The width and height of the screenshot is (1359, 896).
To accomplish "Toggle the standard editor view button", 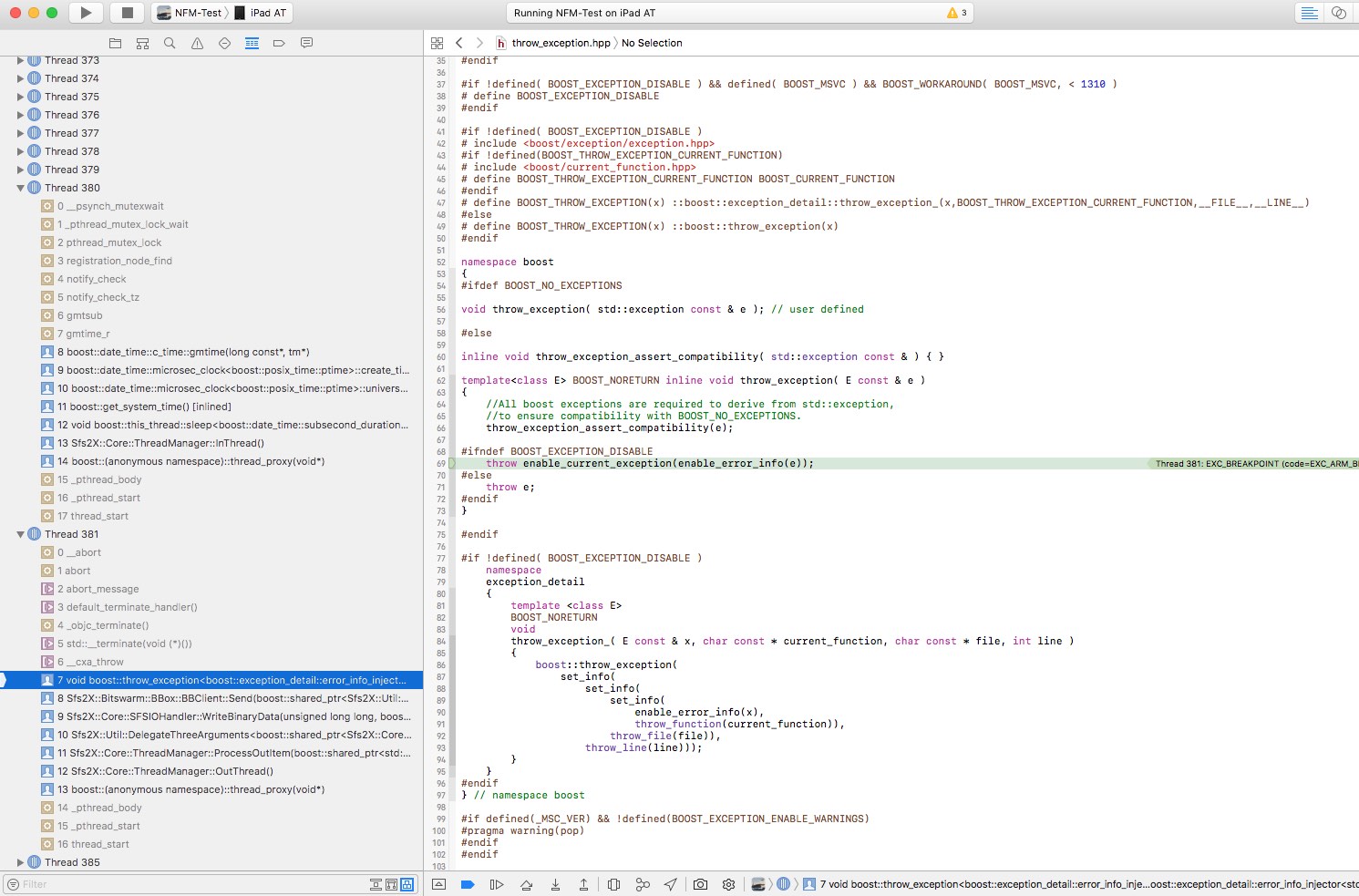I will click(x=1309, y=13).
